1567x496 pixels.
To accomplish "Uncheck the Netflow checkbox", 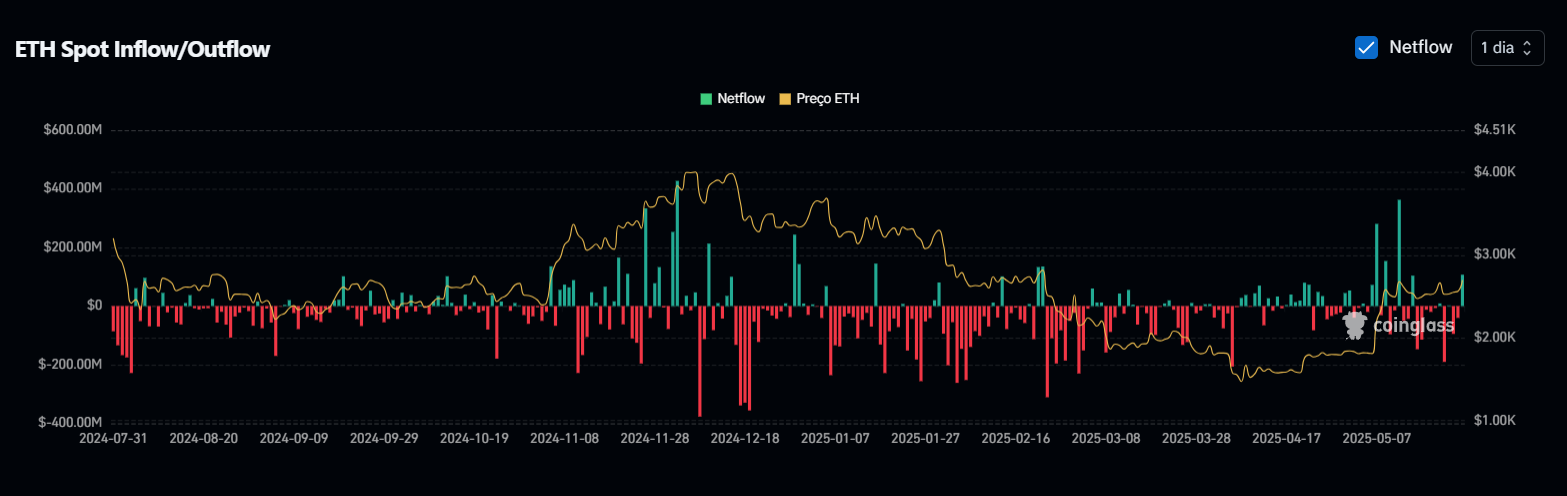I will (x=1366, y=47).
